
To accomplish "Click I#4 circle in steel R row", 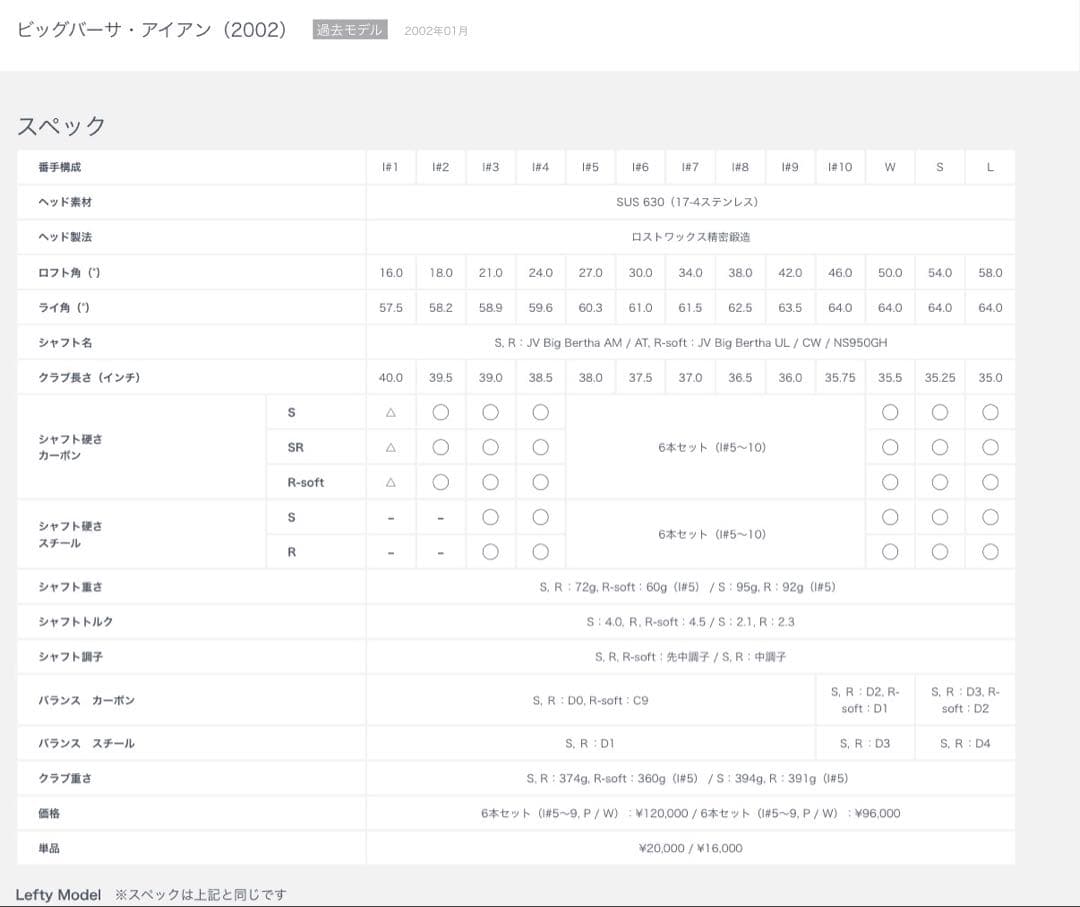I will pos(541,552).
